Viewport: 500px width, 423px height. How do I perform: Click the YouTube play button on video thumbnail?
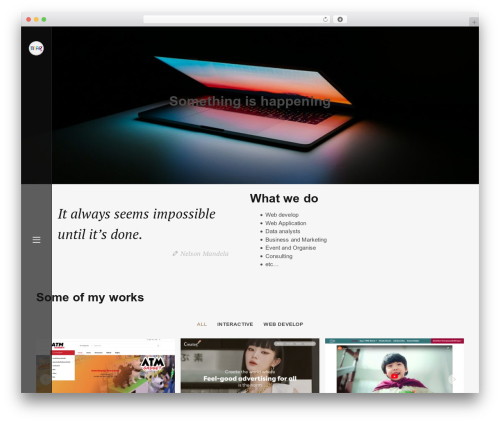tap(395, 377)
